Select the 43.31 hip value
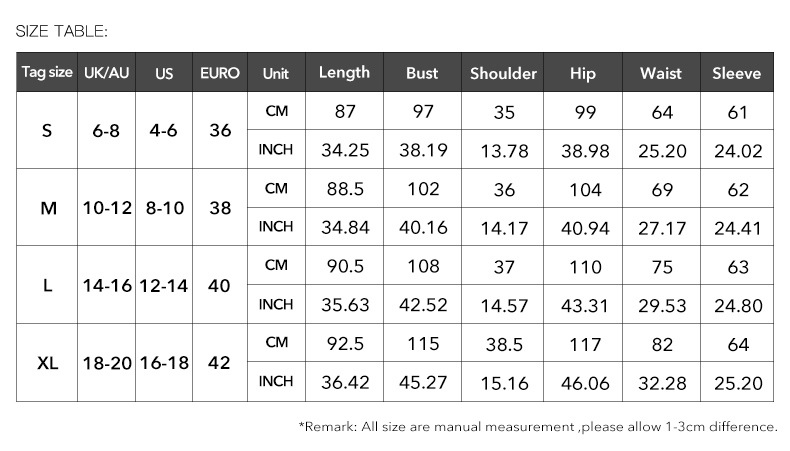The image size is (790, 451). [x=582, y=305]
